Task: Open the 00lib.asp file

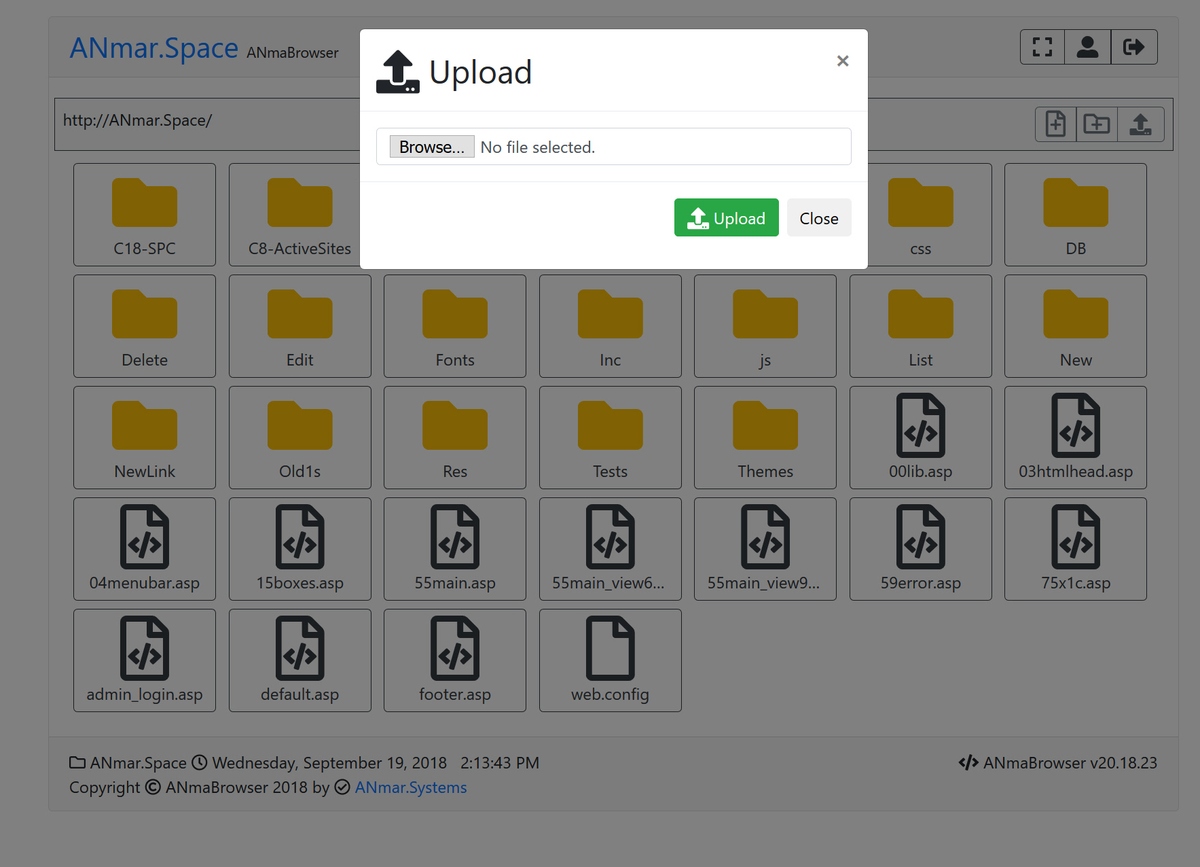Action: [x=920, y=438]
